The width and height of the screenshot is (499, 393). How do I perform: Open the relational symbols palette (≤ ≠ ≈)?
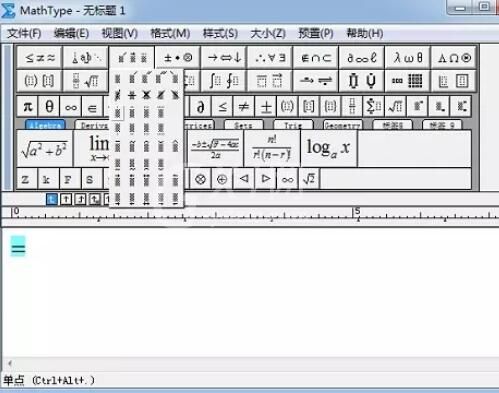point(40,58)
